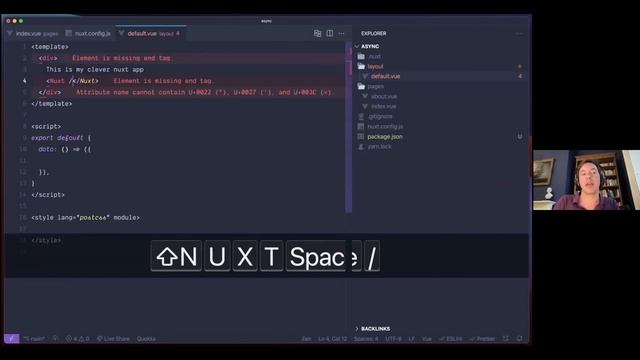This screenshot has height=360, width=640.
Task: Click the style lang="postcss" module line
Action: click(86, 218)
